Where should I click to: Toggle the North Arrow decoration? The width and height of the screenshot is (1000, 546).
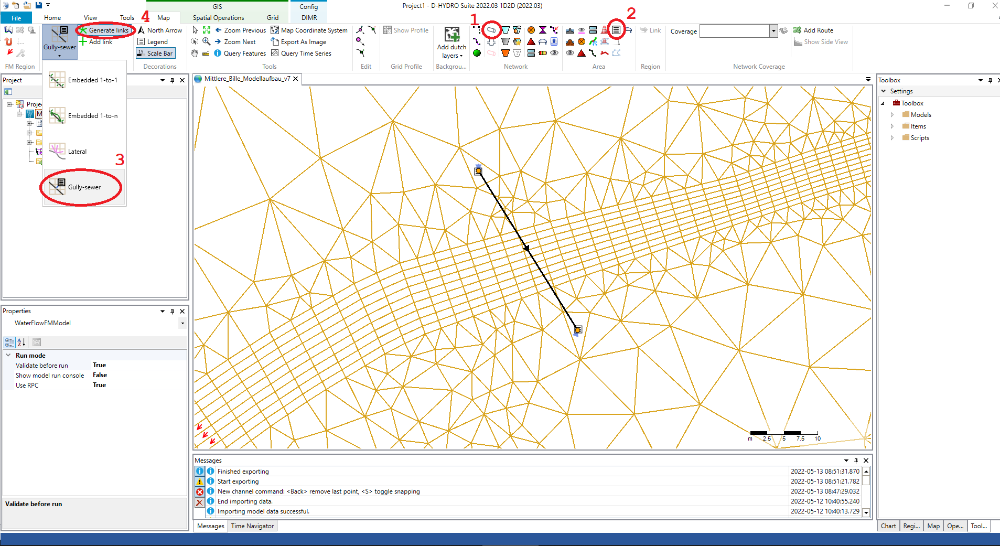(159, 30)
